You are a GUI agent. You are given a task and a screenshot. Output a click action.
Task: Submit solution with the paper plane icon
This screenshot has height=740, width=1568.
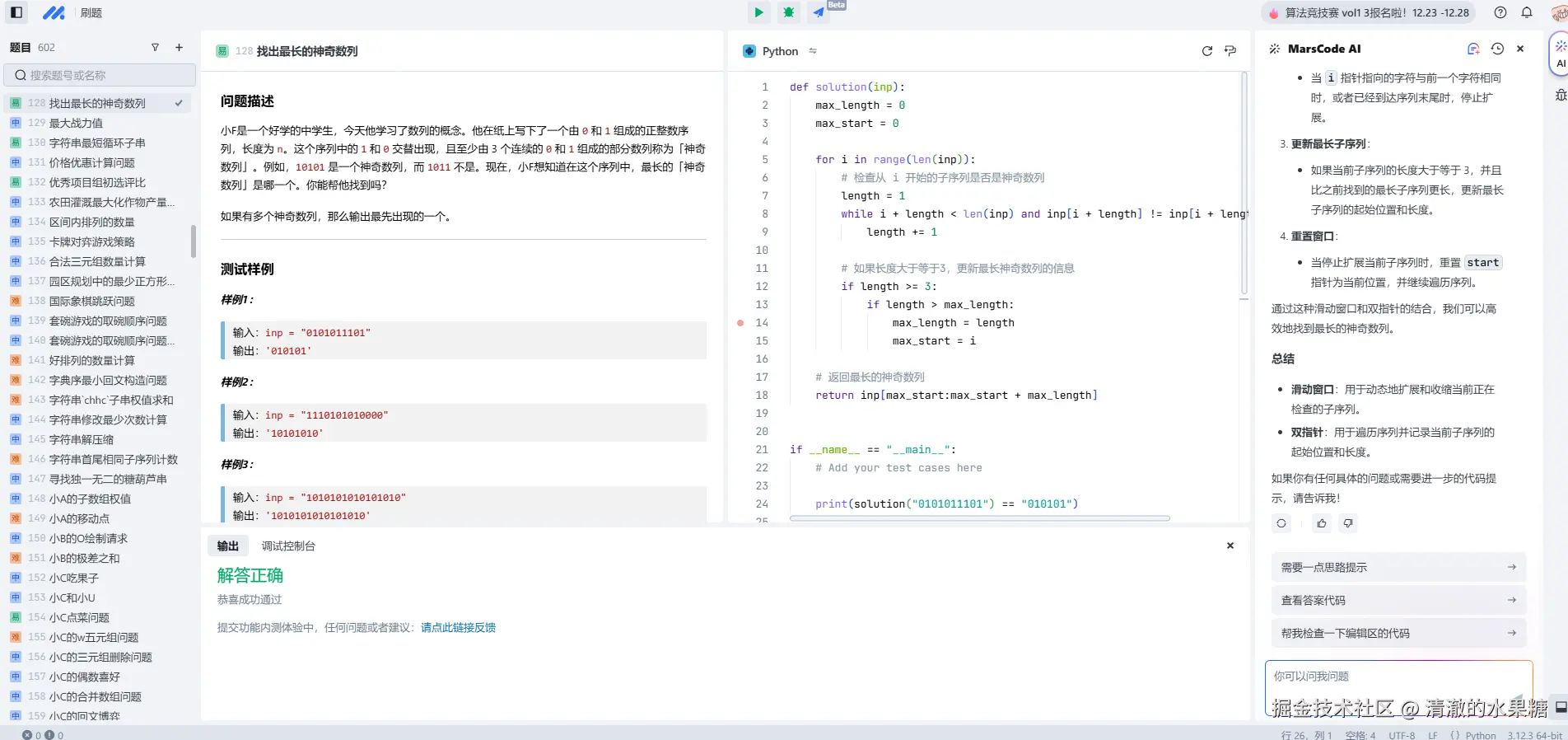coord(819,12)
